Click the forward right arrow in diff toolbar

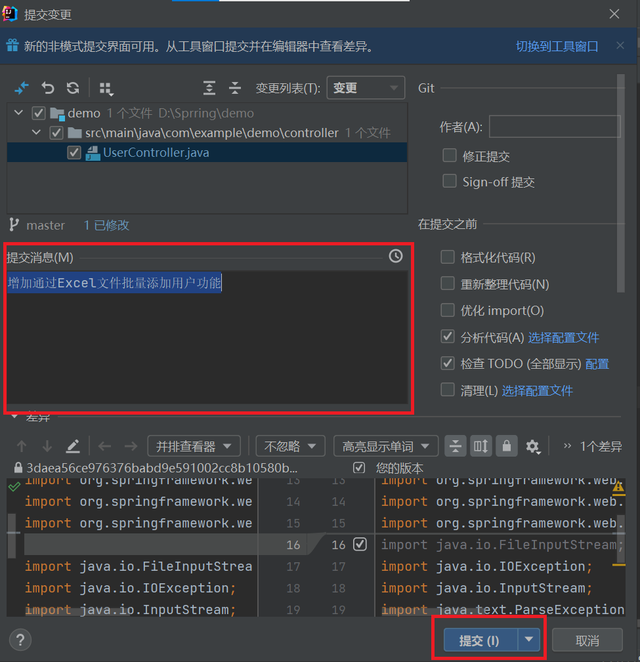[131, 446]
